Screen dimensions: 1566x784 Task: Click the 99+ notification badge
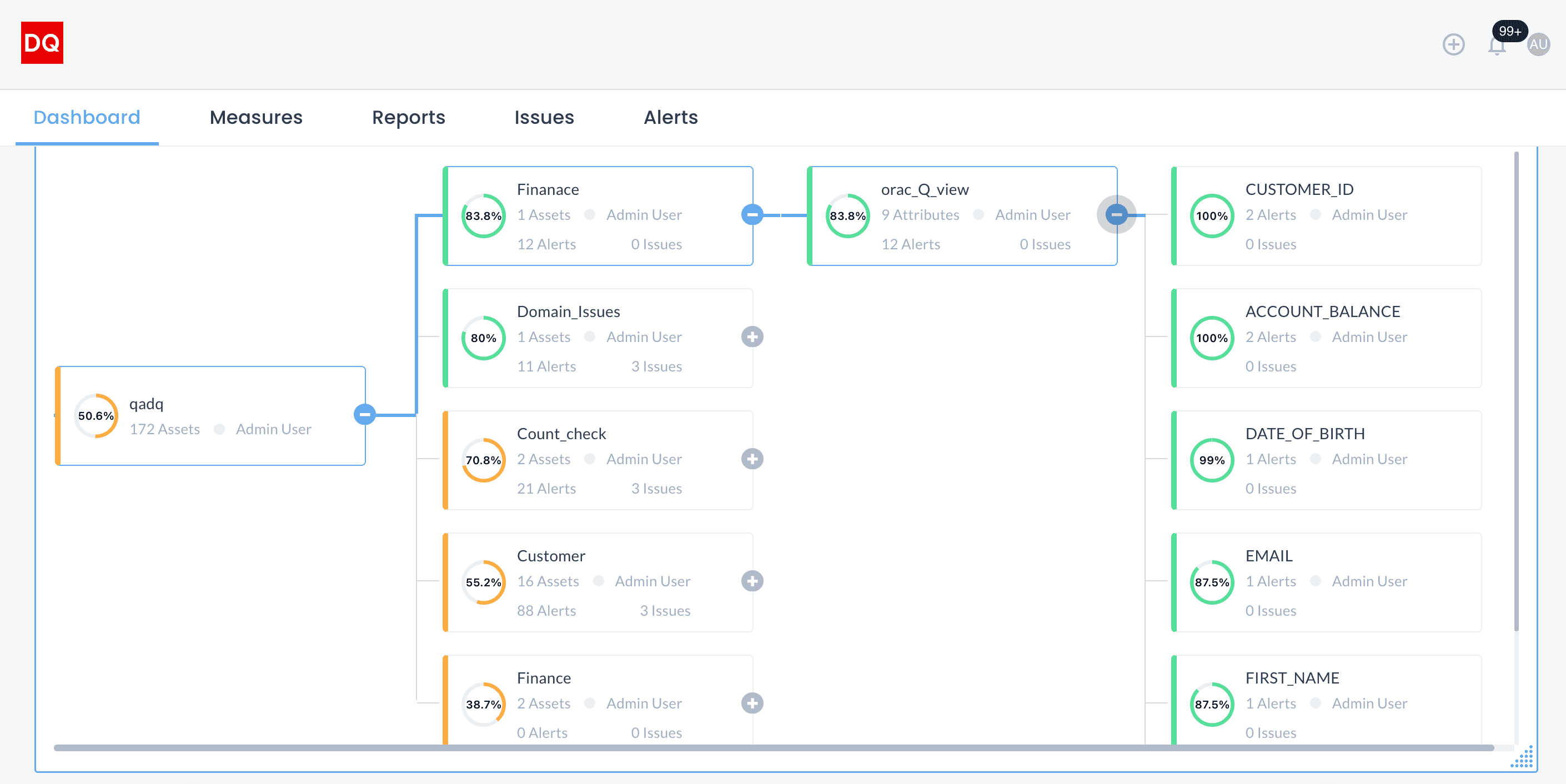(1509, 32)
